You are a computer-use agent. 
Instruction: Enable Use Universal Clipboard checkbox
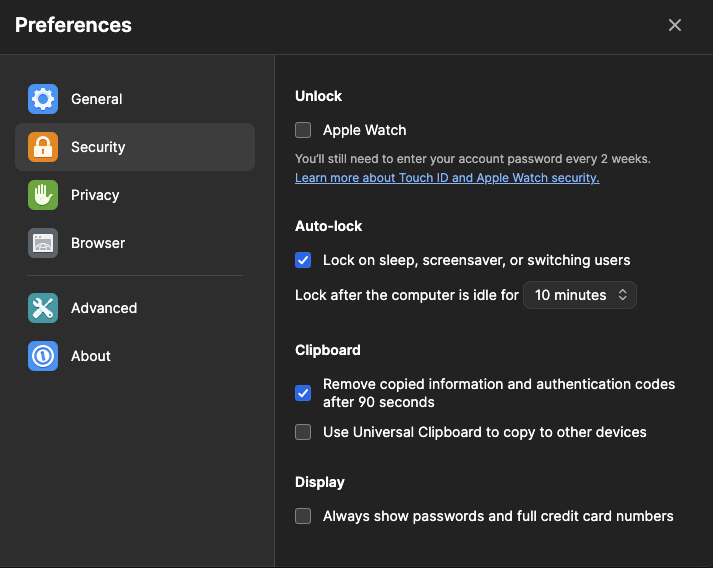click(303, 432)
